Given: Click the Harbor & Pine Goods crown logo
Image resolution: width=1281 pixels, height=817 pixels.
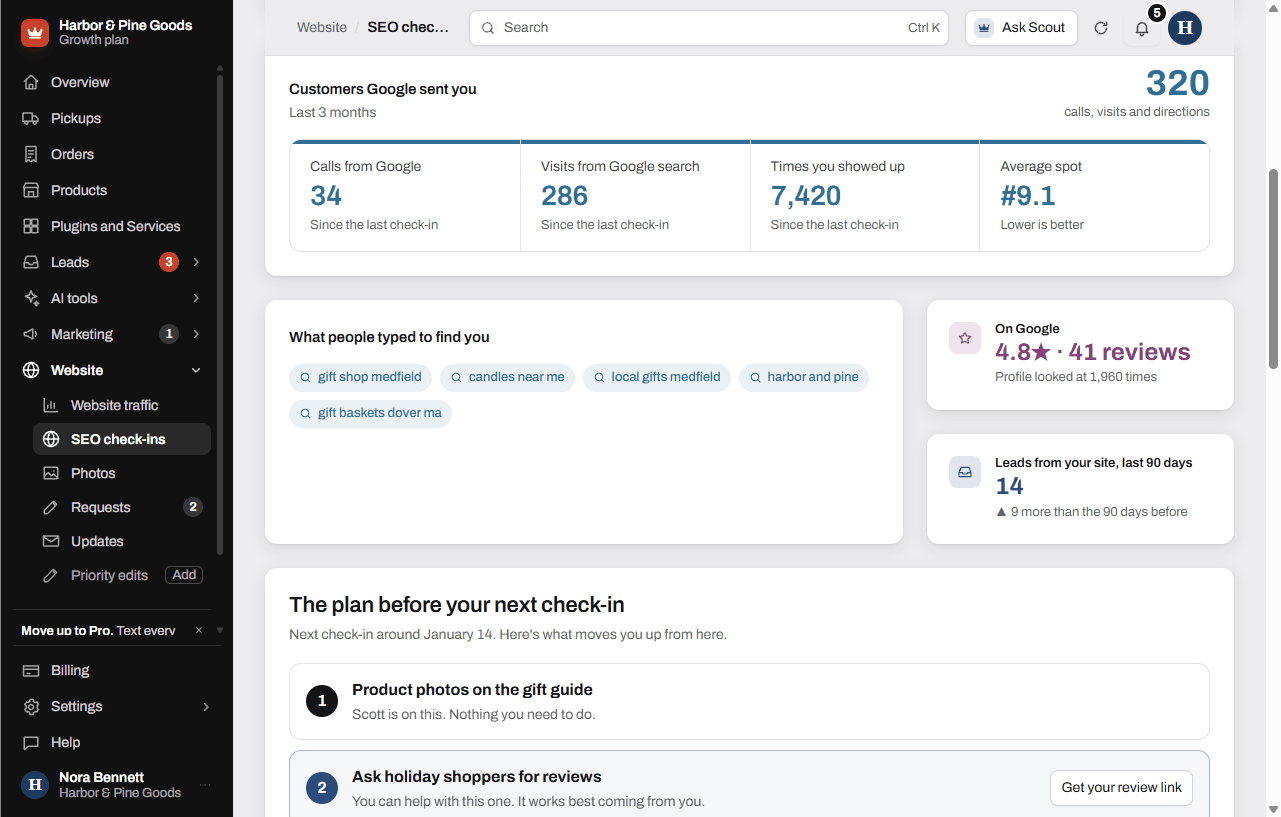Looking at the screenshot, I should pos(35,33).
